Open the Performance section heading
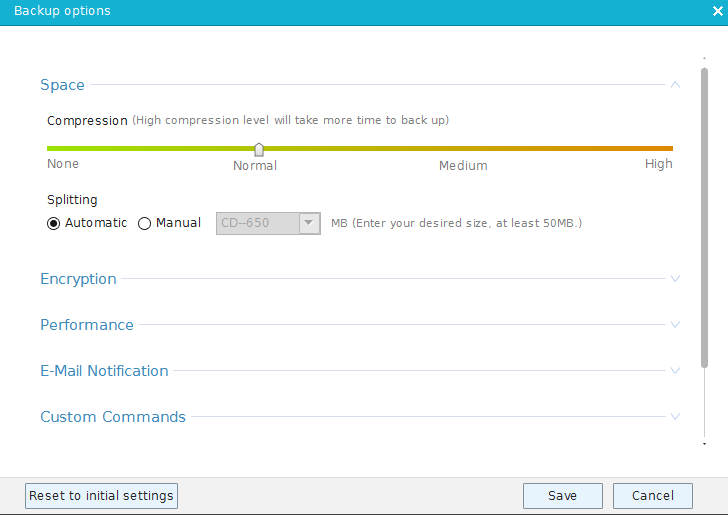728x515 pixels. tap(87, 325)
